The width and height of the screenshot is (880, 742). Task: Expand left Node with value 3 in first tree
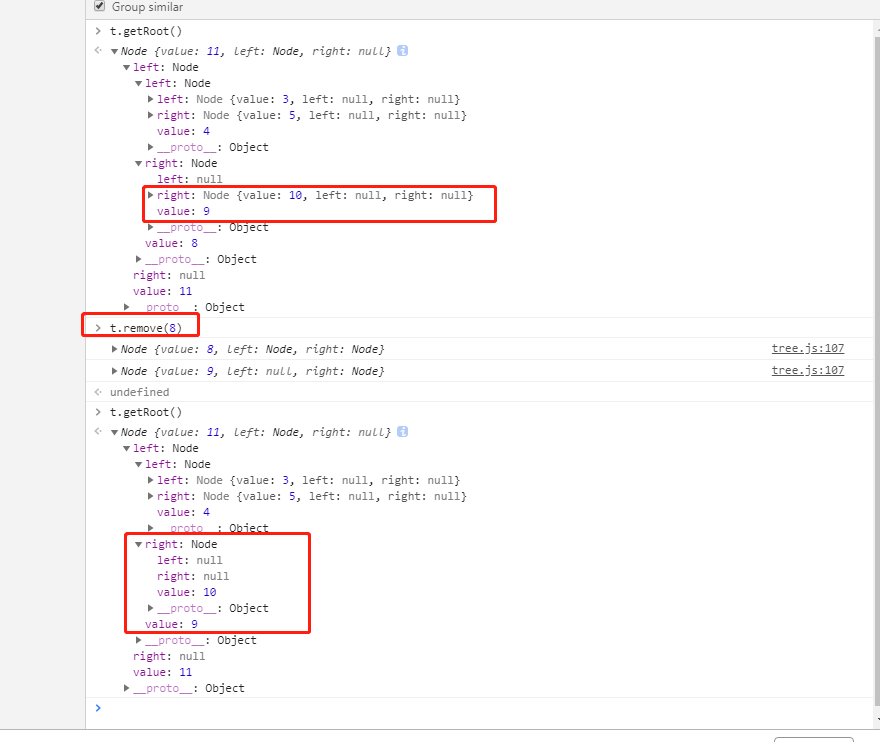point(150,99)
